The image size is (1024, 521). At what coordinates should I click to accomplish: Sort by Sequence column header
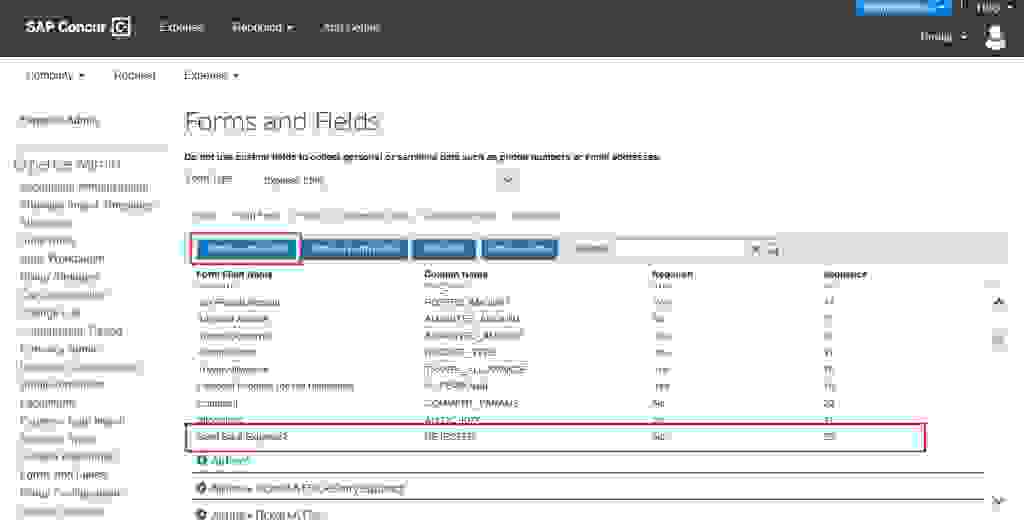coord(845,275)
